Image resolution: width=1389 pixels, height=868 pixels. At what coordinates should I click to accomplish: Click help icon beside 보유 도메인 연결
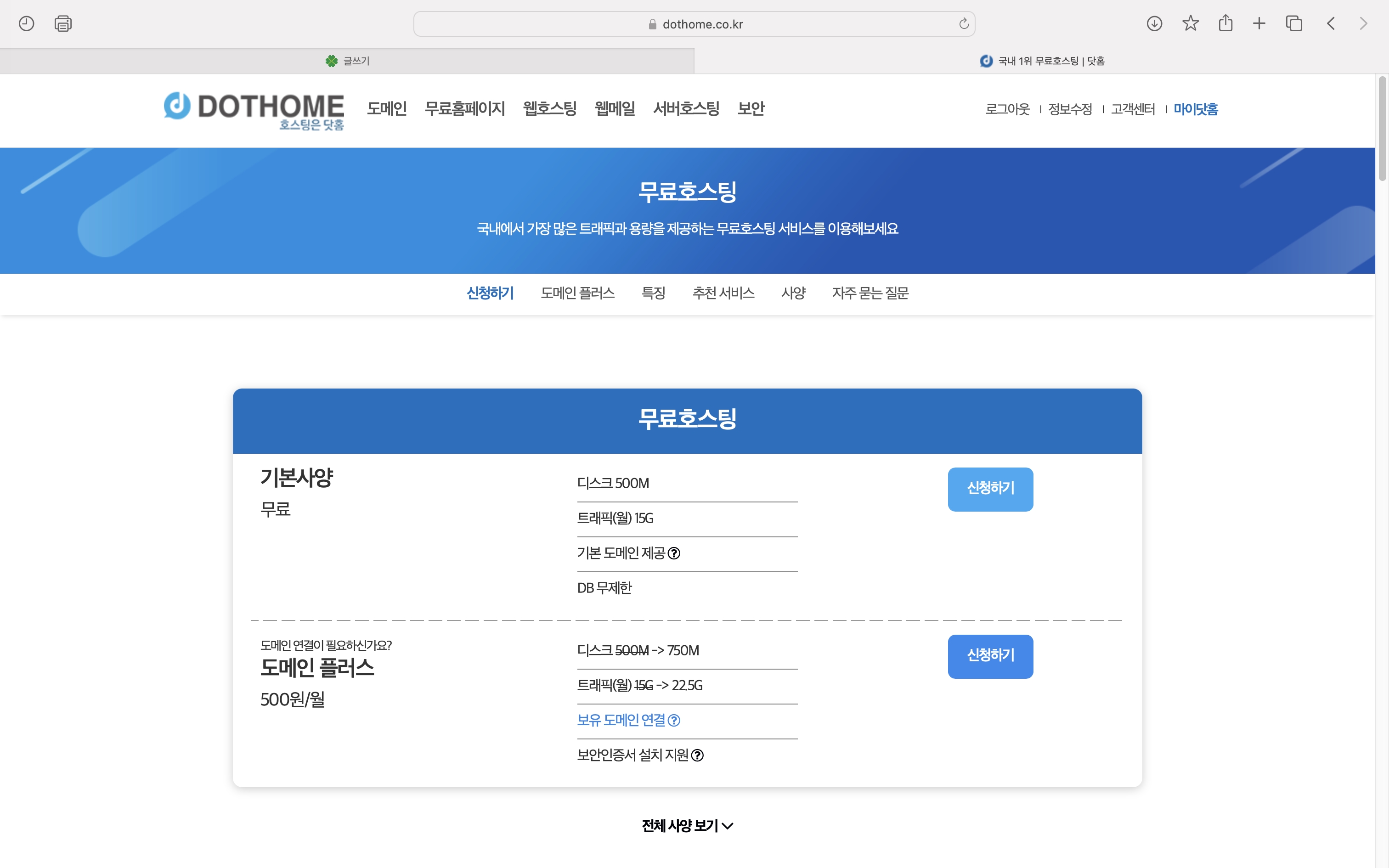pyautogui.click(x=674, y=721)
